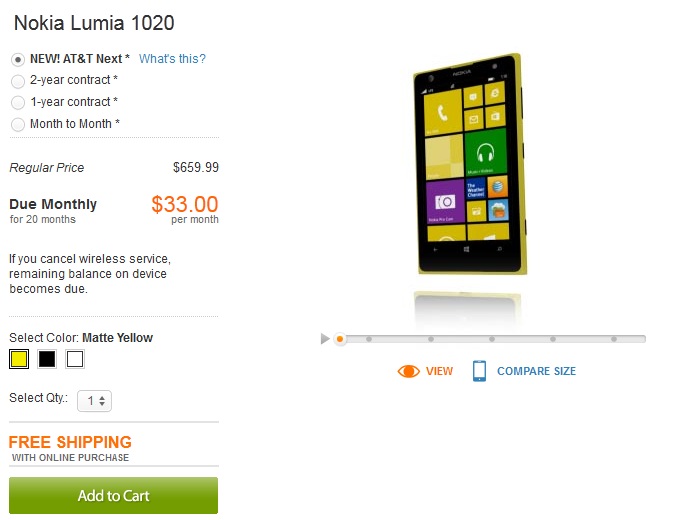Select the AT&T Next radio option
This screenshot has width=688, height=520.
pos(18,59)
